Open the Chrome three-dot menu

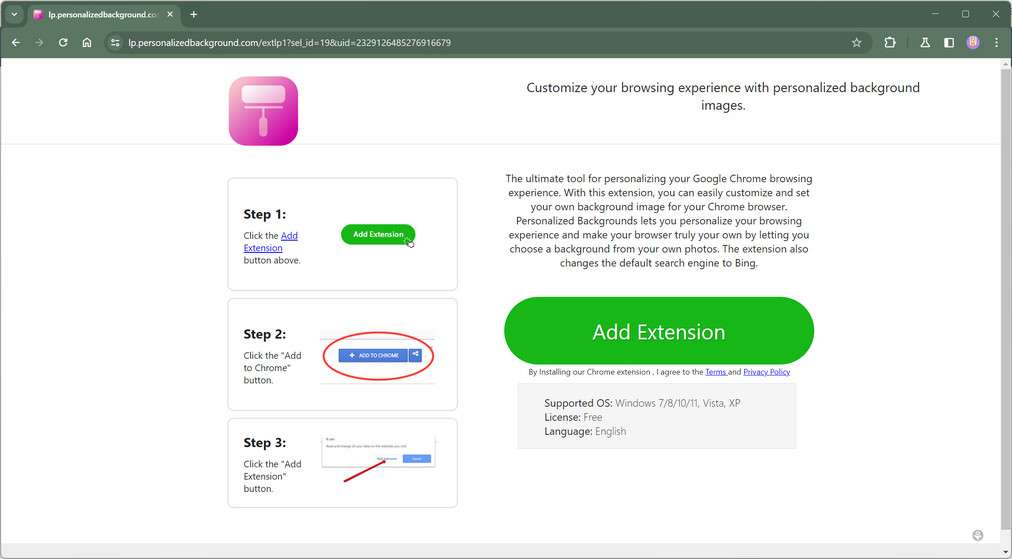point(997,43)
